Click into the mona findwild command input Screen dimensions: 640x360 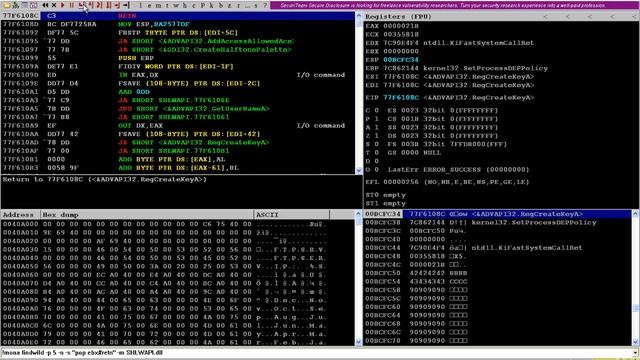click(x=316, y=353)
